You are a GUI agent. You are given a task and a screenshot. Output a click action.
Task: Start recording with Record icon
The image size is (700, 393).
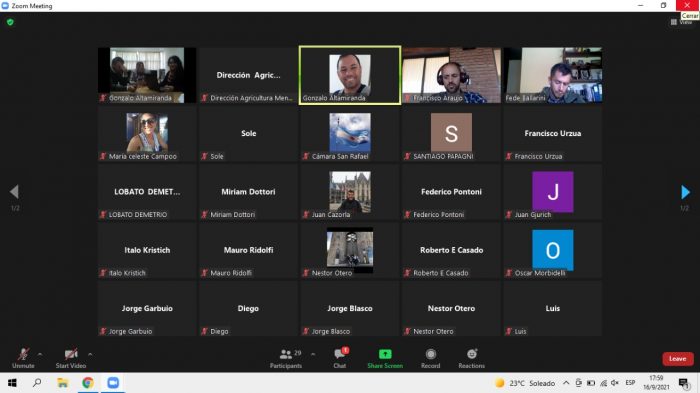tap(430, 359)
